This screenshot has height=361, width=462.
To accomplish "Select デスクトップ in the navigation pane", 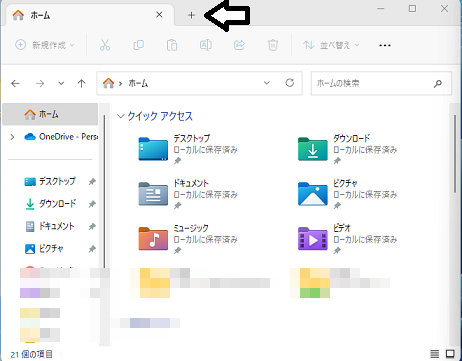I will pyautogui.click(x=50, y=181).
